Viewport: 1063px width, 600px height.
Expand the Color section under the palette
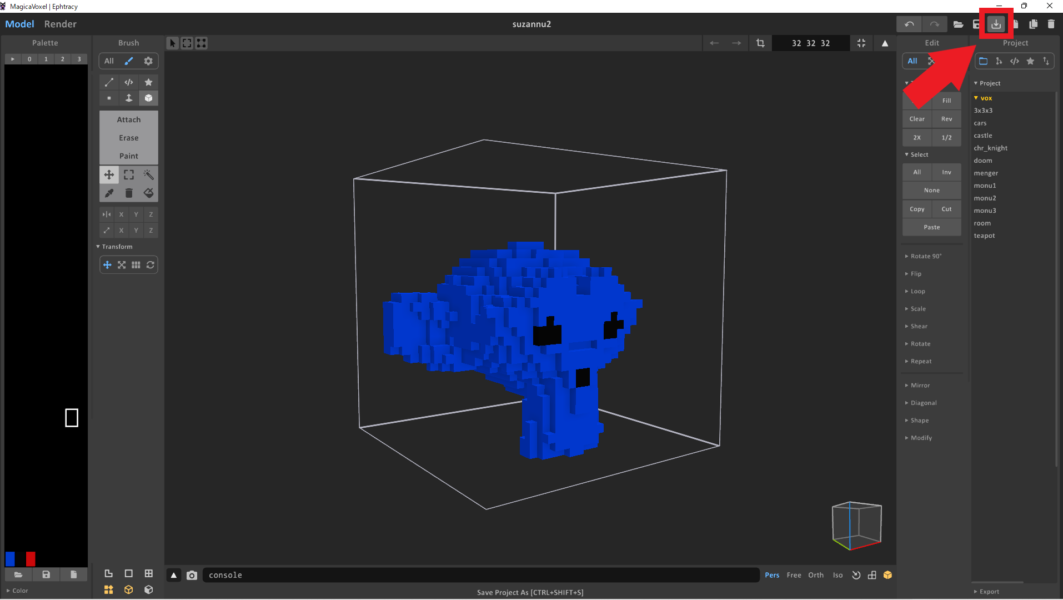(x=17, y=591)
